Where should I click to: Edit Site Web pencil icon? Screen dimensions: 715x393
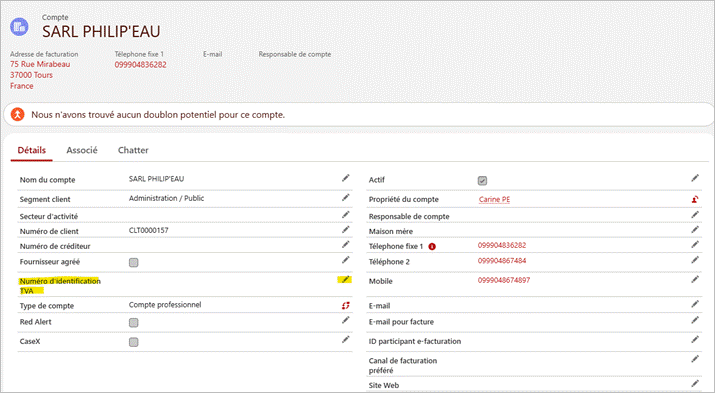click(x=694, y=383)
